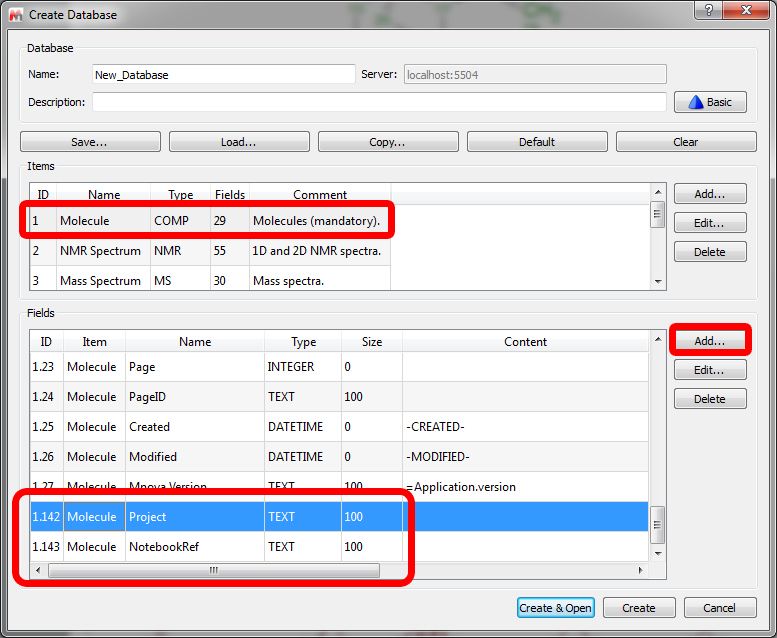Sort Items by Name column header
The height and width of the screenshot is (638, 777).
point(104,194)
